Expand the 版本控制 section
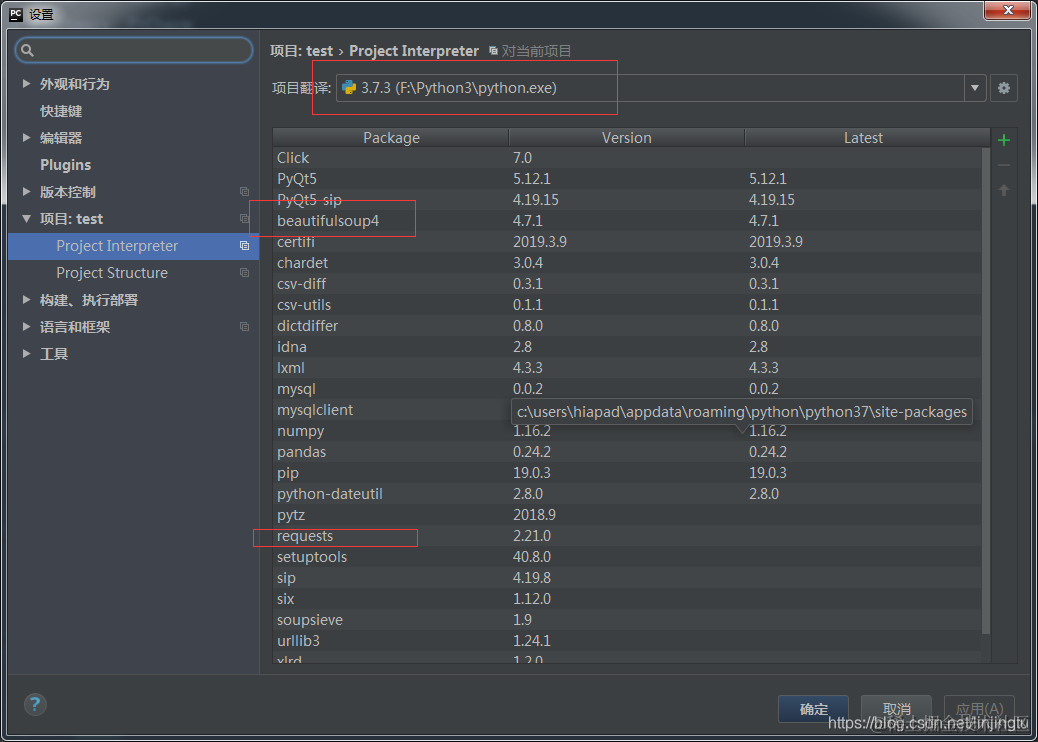This screenshot has height=742, width=1038. tap(26, 192)
